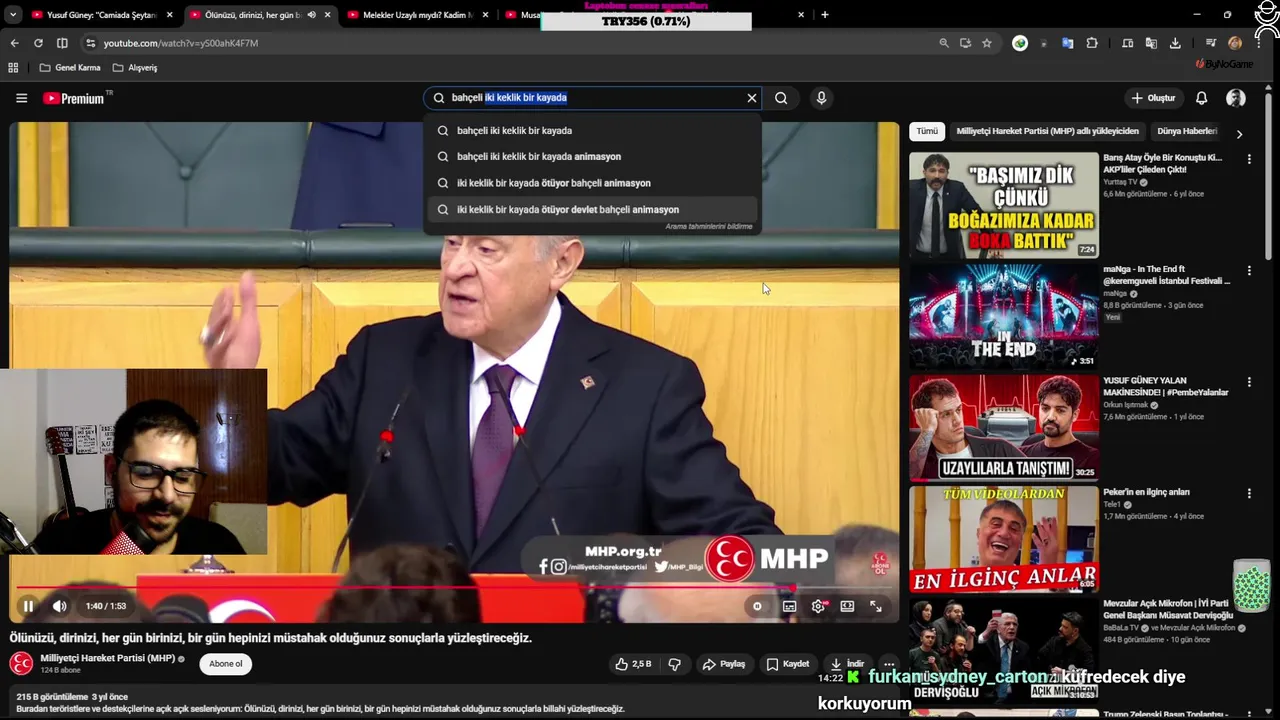1280x720 pixels.
Task: Select suggestion ending 'devlet bahçeli animasyon'
Action: tap(592, 209)
